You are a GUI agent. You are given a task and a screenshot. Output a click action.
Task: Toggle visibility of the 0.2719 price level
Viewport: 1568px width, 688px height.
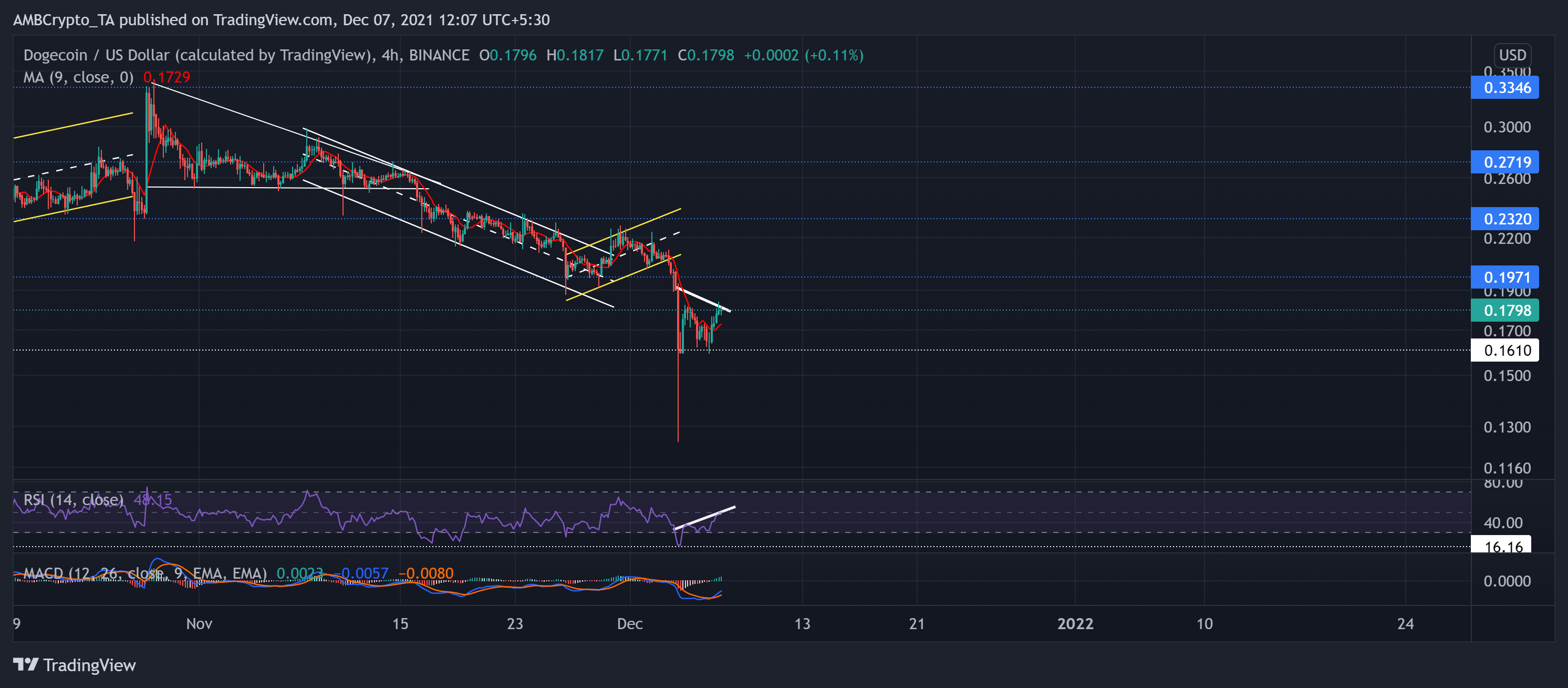click(1504, 162)
